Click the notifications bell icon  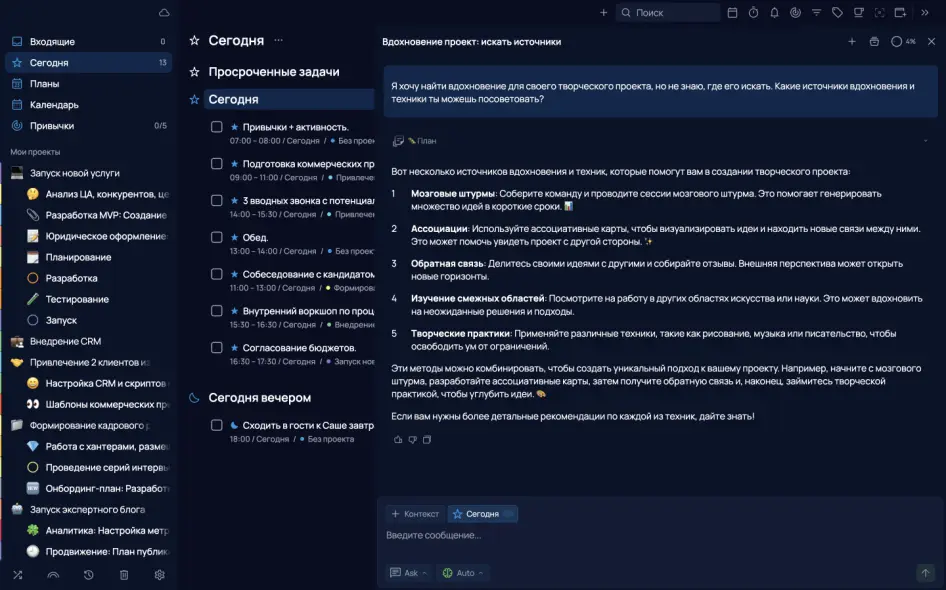click(x=774, y=13)
